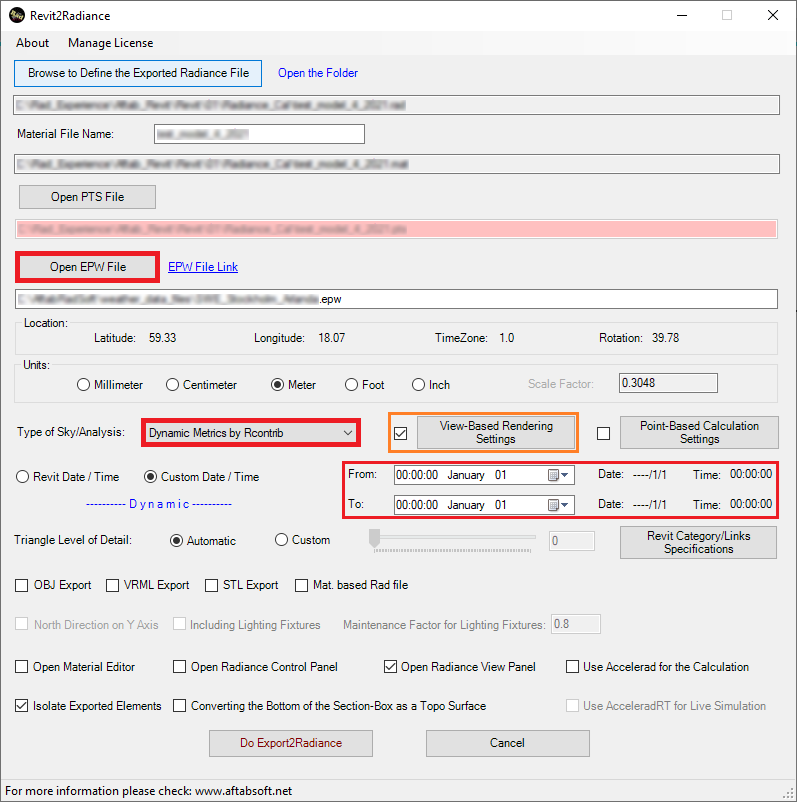The height and width of the screenshot is (802, 797).
Task: Click the Scale Factor input field
Action: tap(668, 383)
